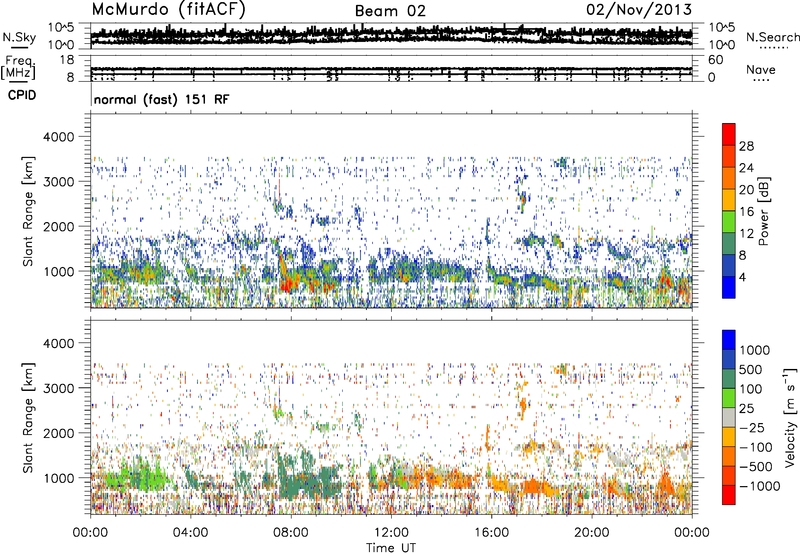Pick the dark blue 500–1000 Velocity segment
This screenshot has width=800, height=554.
click(729, 360)
